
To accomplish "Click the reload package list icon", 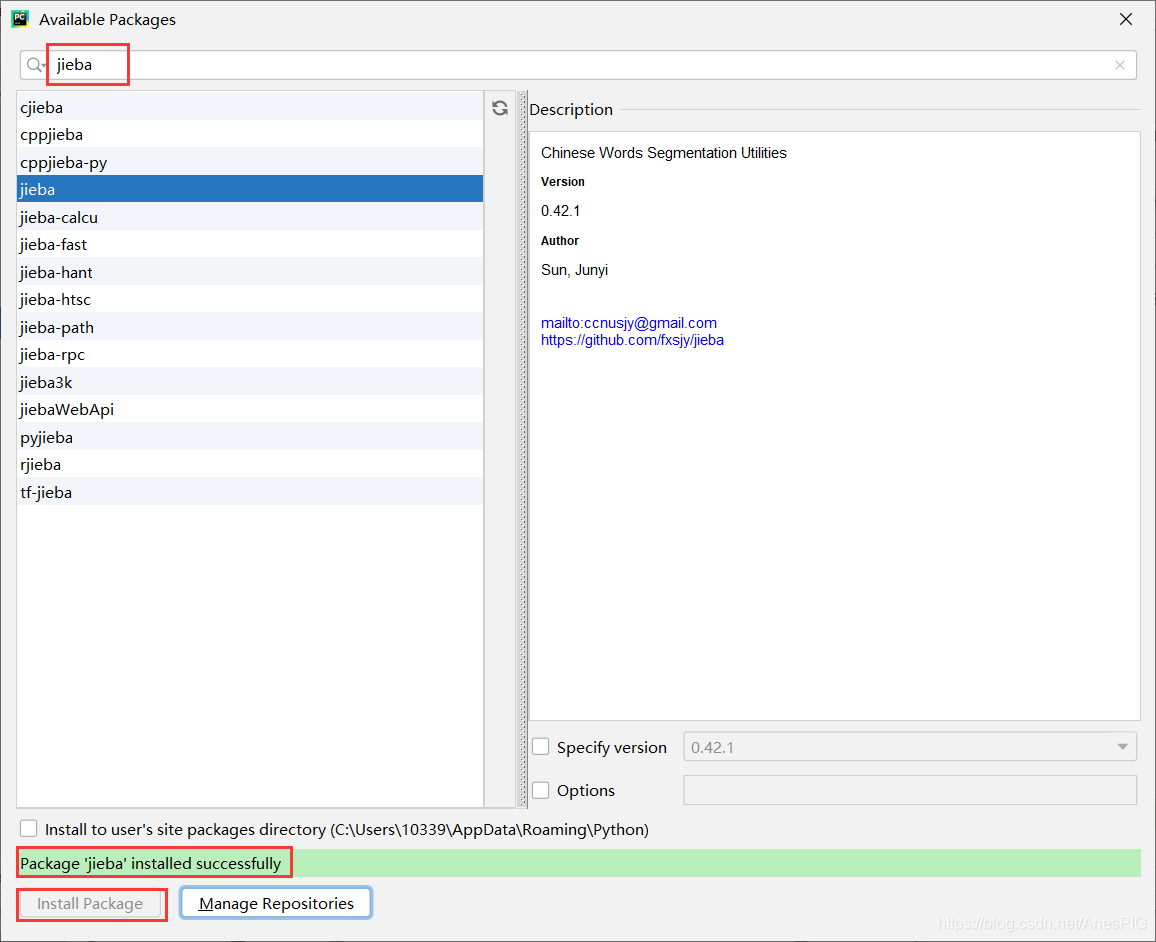I will (500, 108).
